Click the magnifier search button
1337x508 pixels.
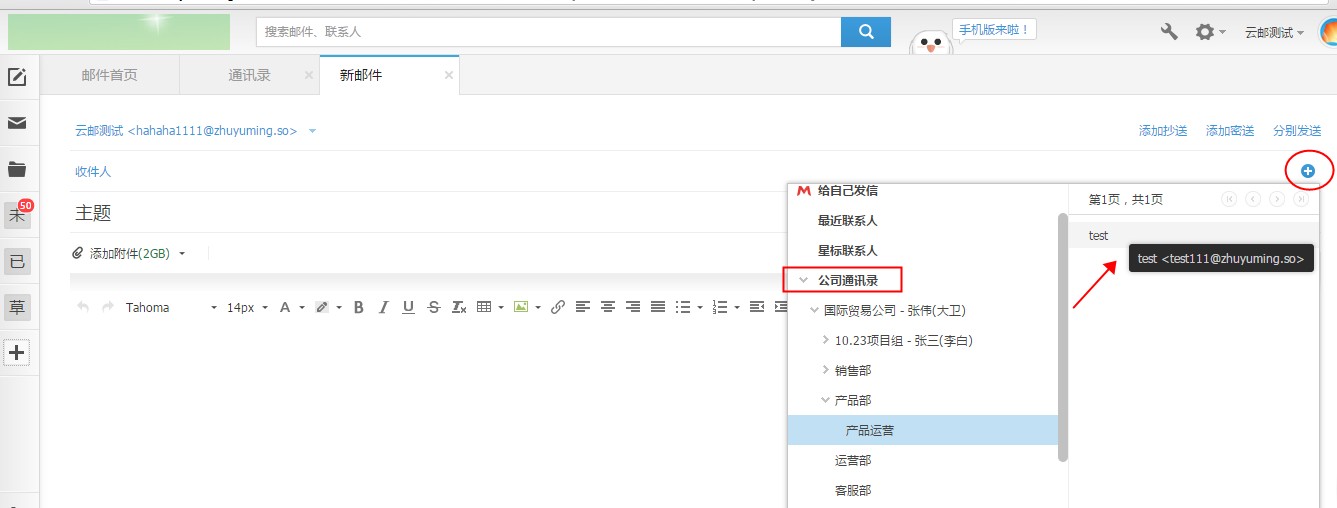[x=865, y=32]
